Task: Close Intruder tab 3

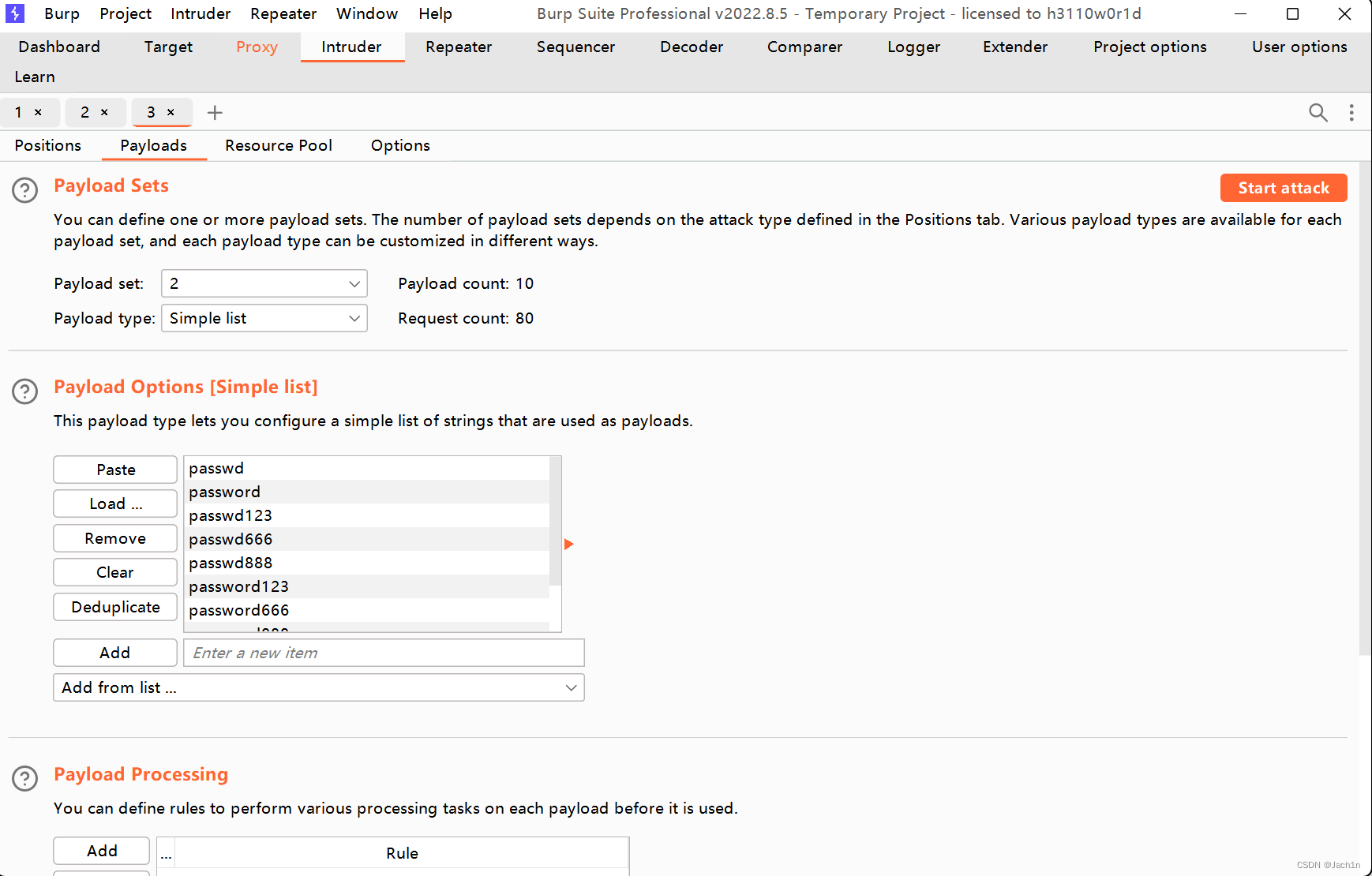Action: 171,113
